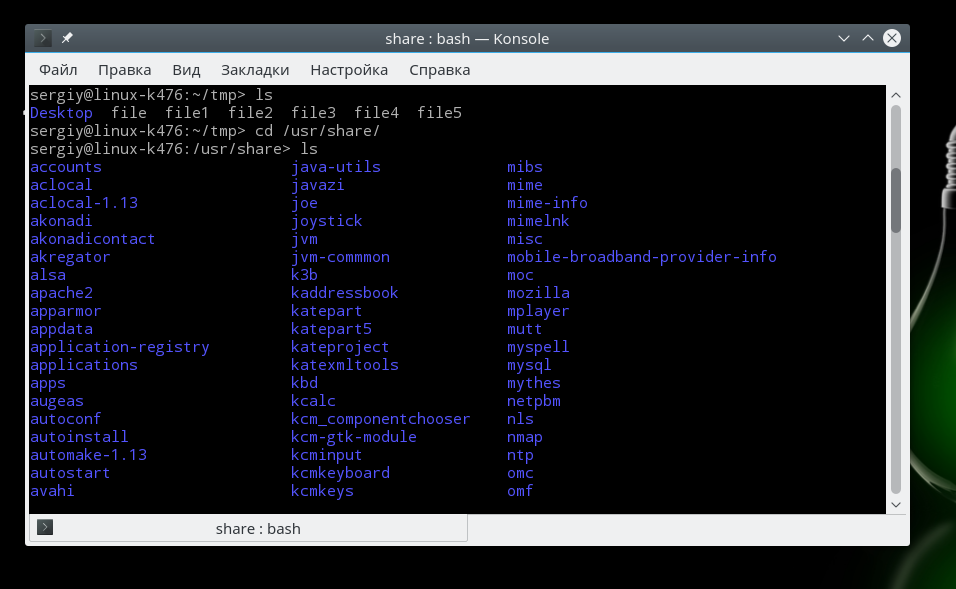This screenshot has width=956, height=589.
Task: Open the Правка menu
Action: pos(124,70)
